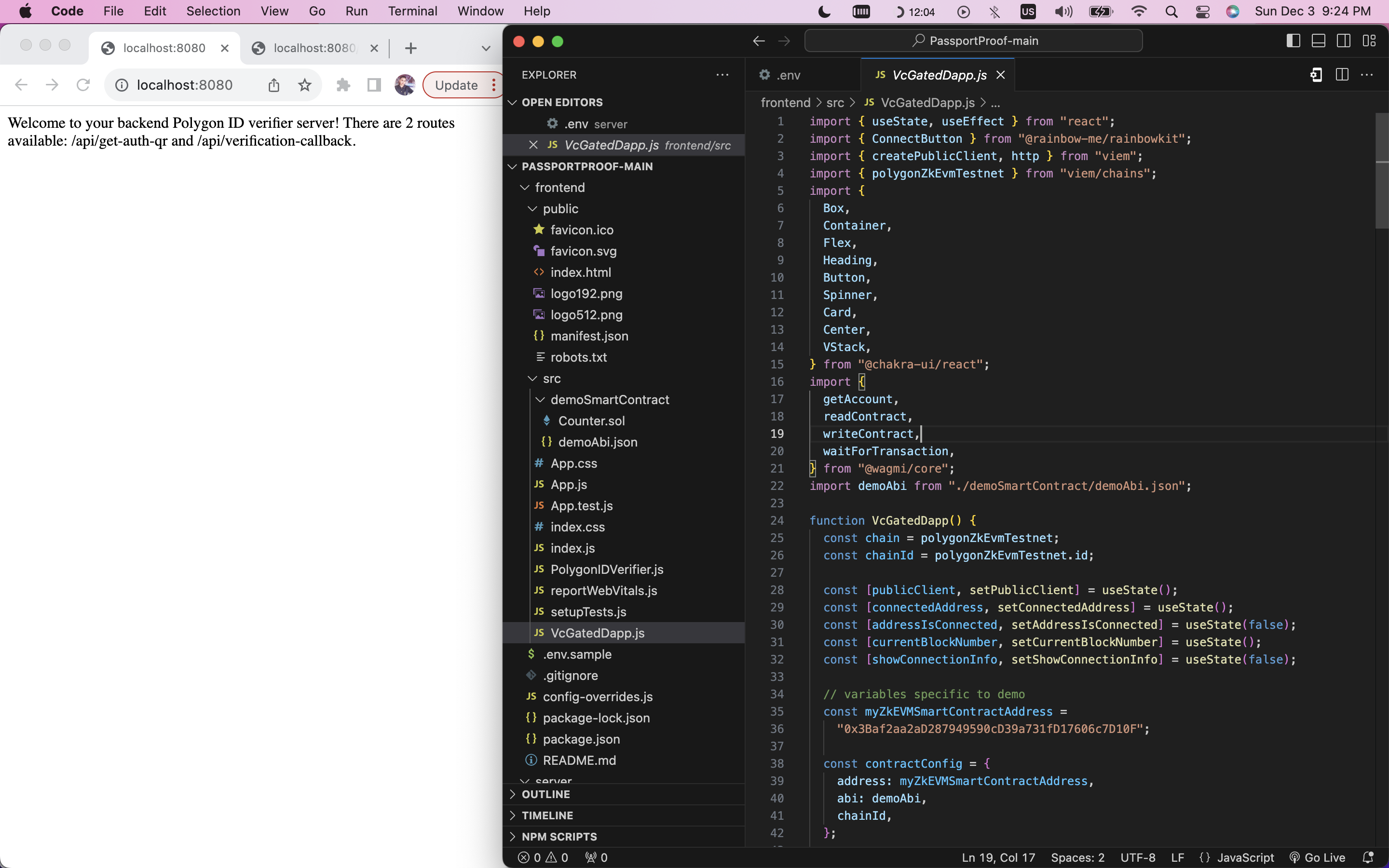
Task: Open the Terminal menu
Action: click(412, 11)
